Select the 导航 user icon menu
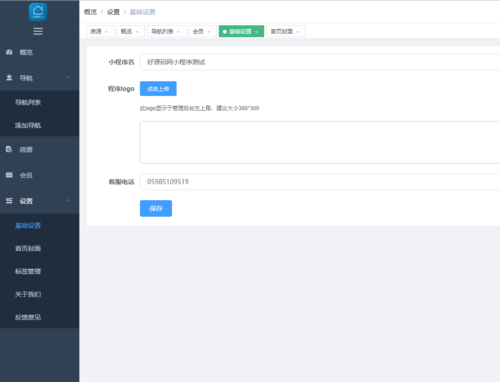The image size is (500, 382). [x=9, y=78]
